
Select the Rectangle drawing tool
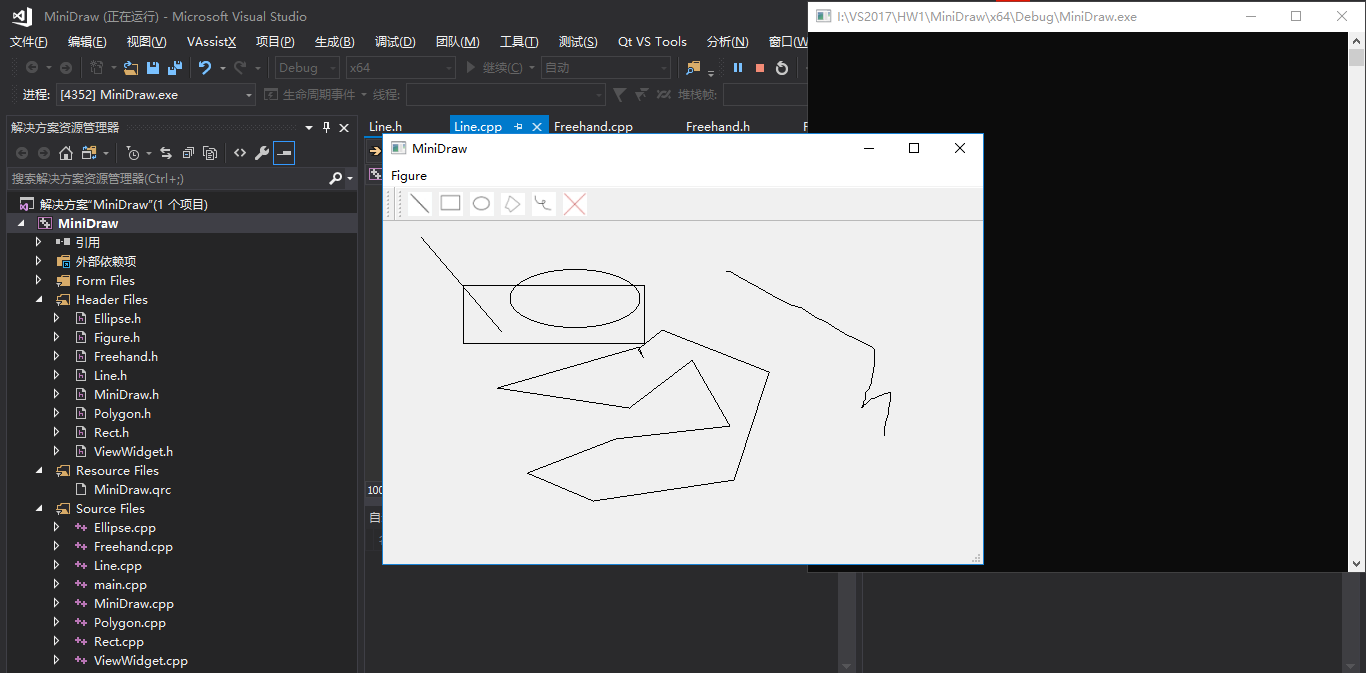point(451,204)
